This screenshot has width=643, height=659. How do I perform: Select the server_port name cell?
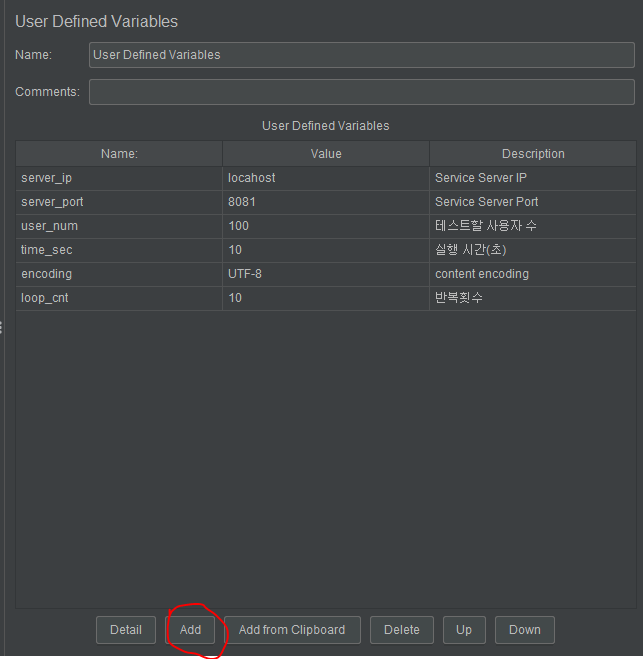coord(119,202)
